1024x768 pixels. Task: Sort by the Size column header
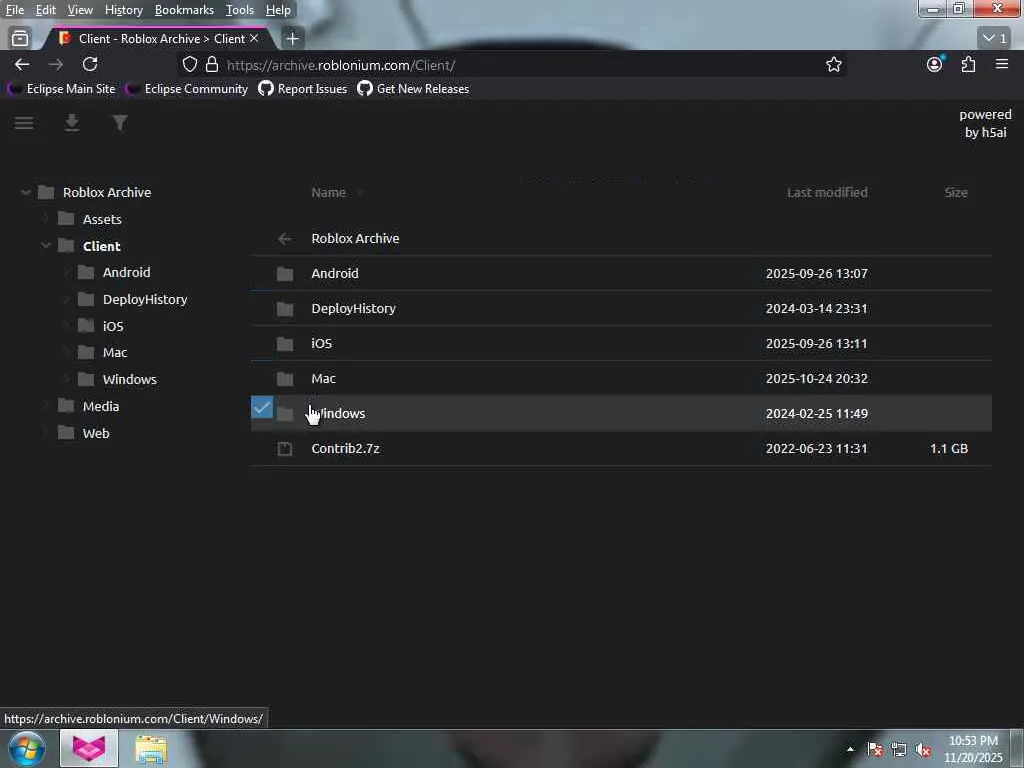(956, 192)
